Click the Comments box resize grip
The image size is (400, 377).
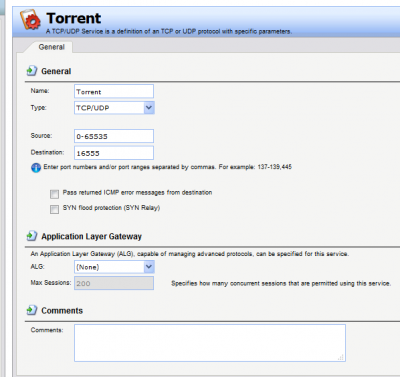tap(341, 357)
